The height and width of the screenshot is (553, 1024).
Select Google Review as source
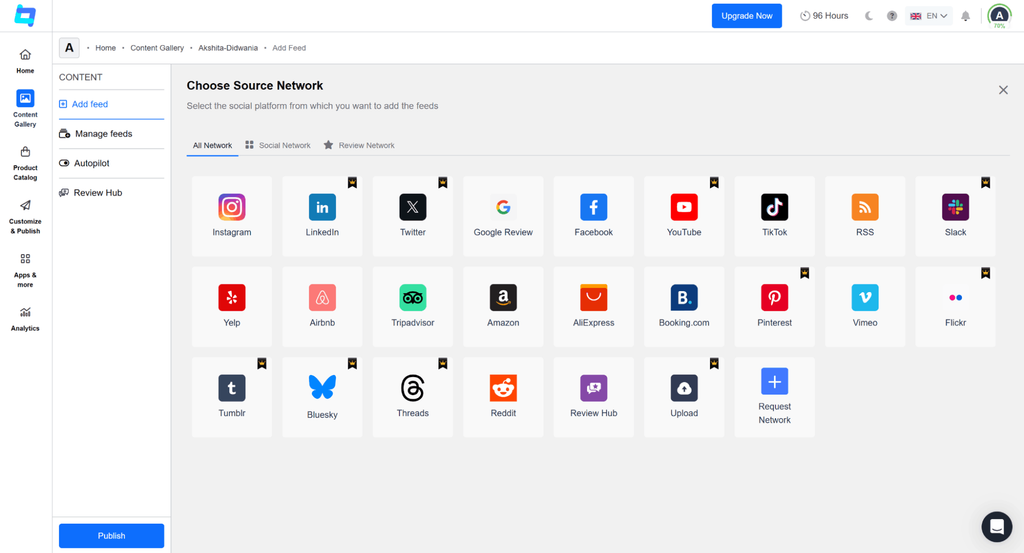pos(503,216)
